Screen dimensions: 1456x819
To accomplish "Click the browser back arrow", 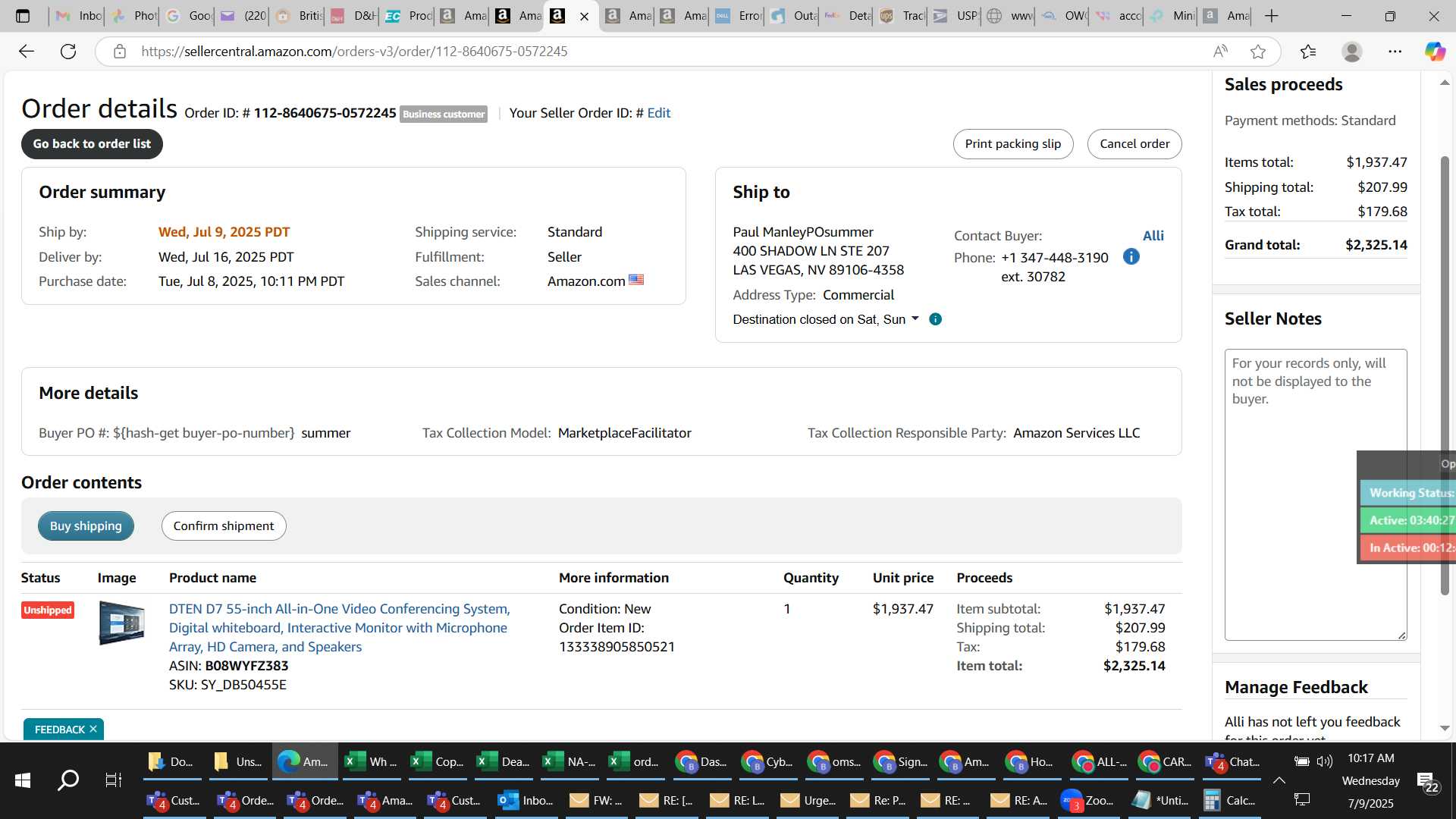I will [27, 52].
